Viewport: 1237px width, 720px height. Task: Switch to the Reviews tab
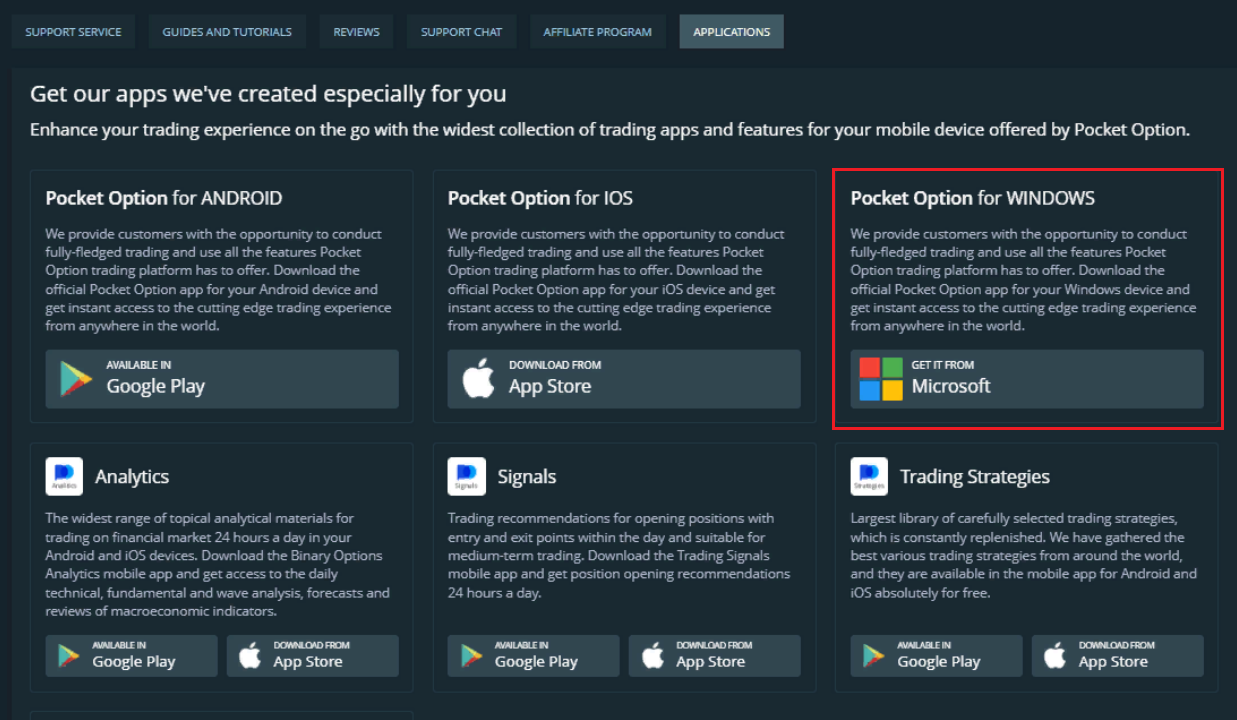pyautogui.click(x=356, y=31)
